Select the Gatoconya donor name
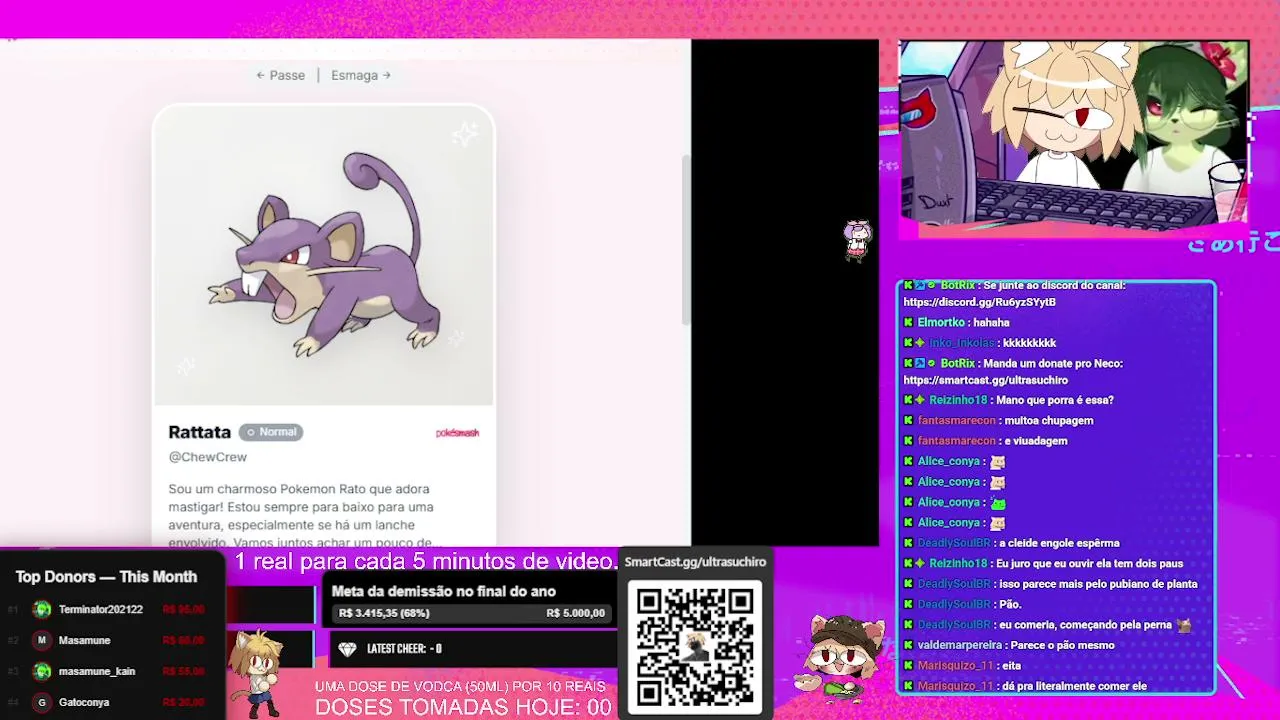The height and width of the screenshot is (720, 1280). [84, 702]
